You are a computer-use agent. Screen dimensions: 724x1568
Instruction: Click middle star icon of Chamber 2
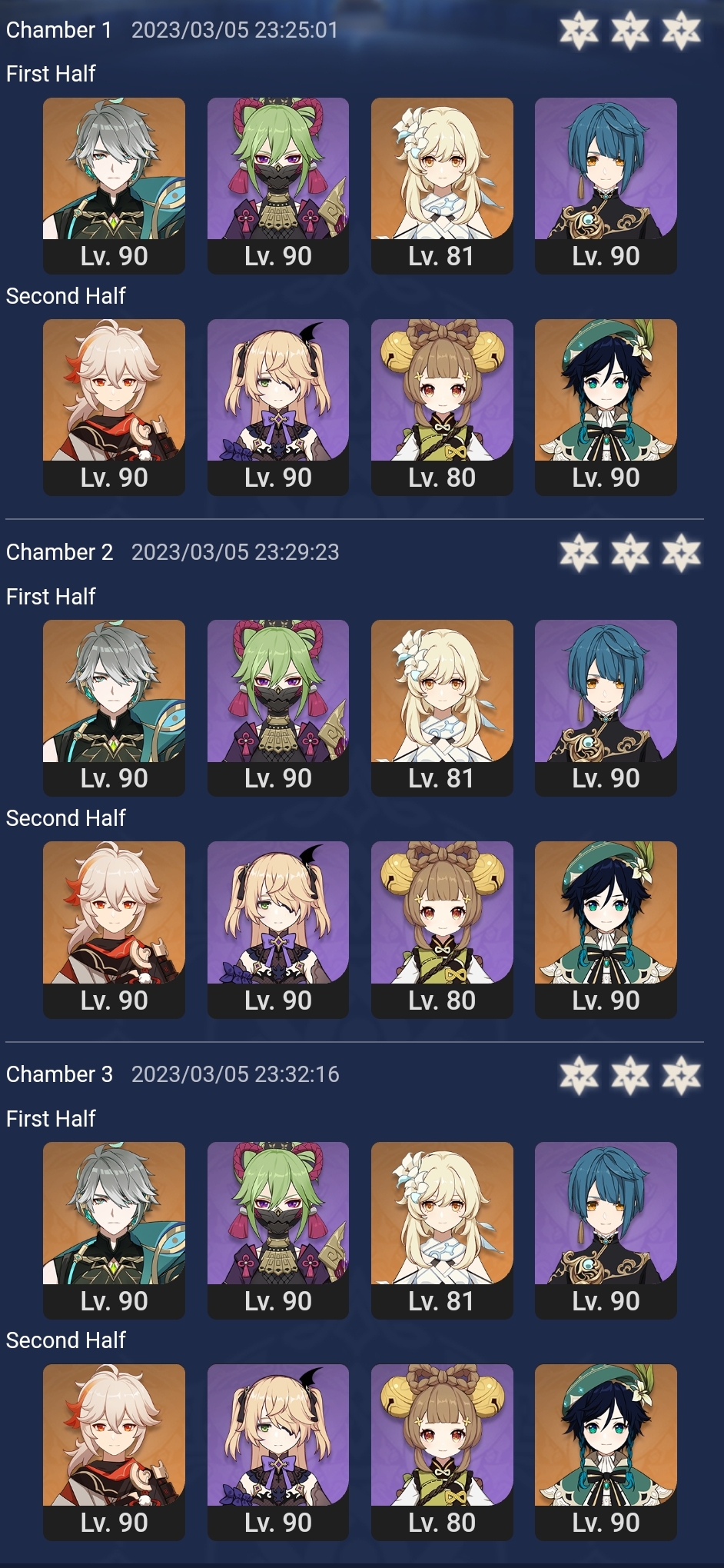coord(630,554)
